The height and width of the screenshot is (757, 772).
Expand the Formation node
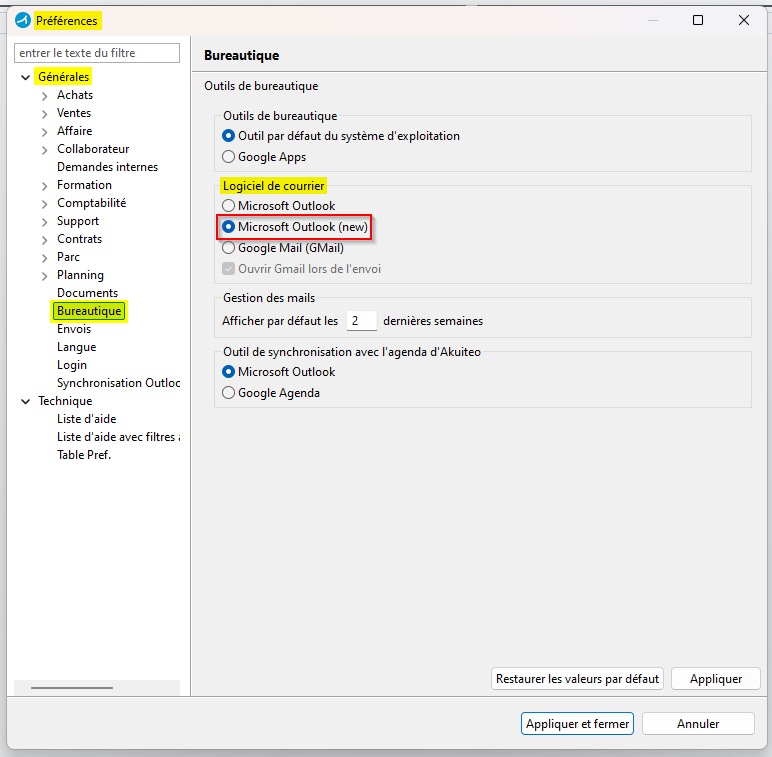45,186
